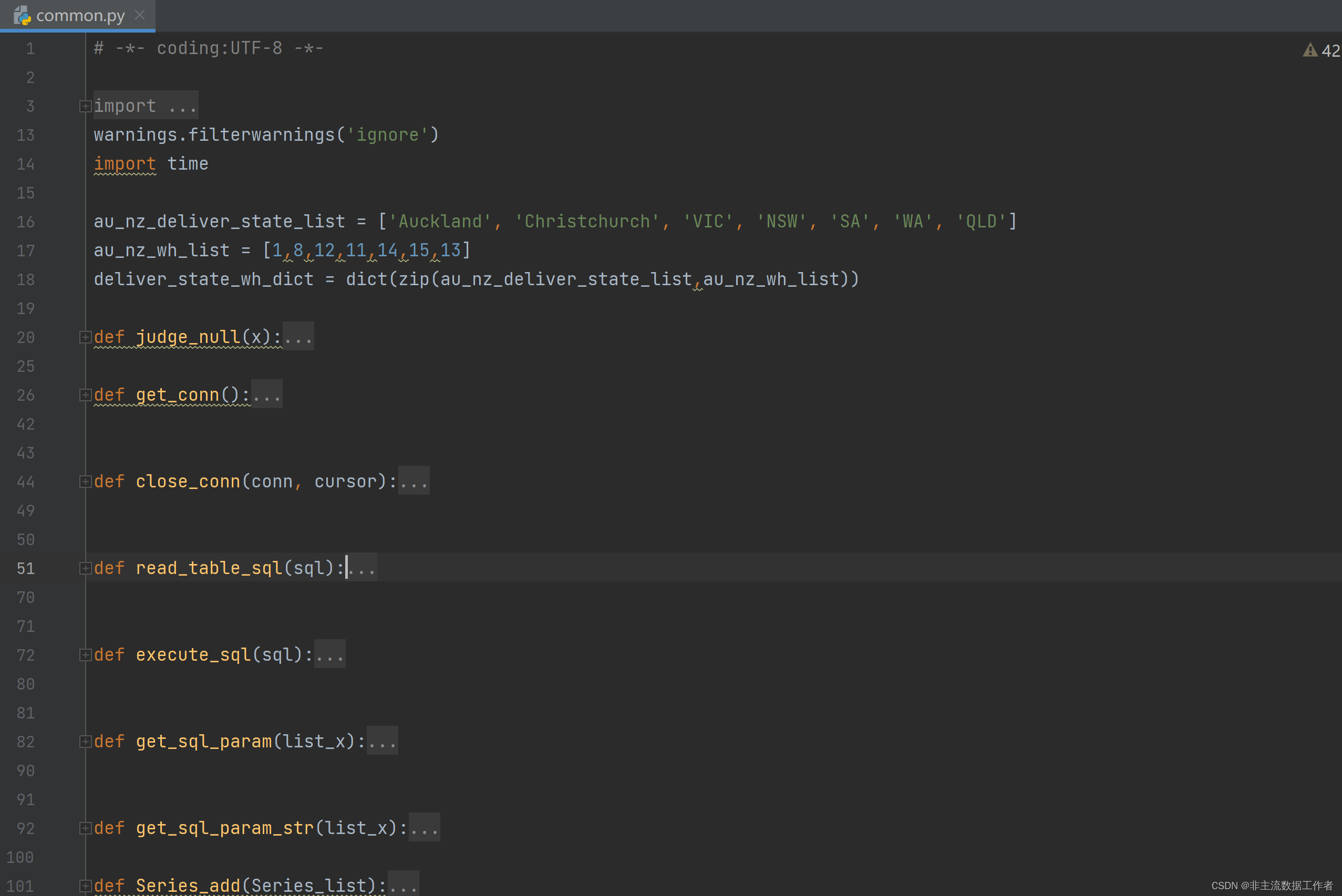Image resolution: width=1342 pixels, height=896 pixels.
Task: Click the collapsed ellipsis after get_conn():
Action: 266,395
